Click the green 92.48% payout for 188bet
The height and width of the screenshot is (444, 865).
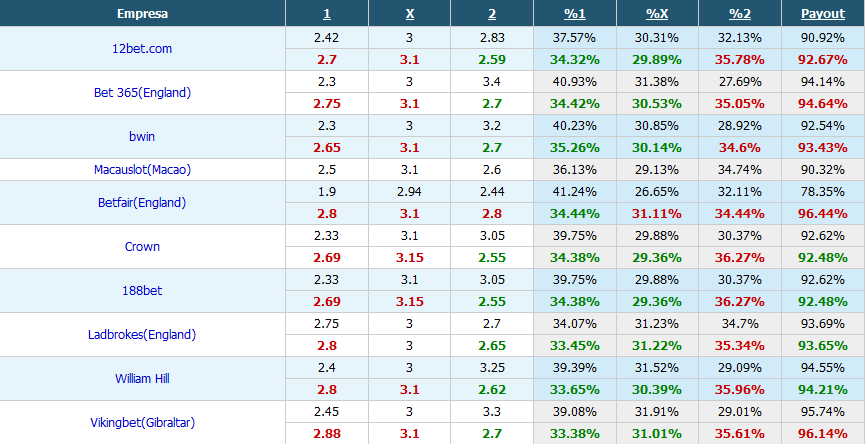(x=823, y=302)
